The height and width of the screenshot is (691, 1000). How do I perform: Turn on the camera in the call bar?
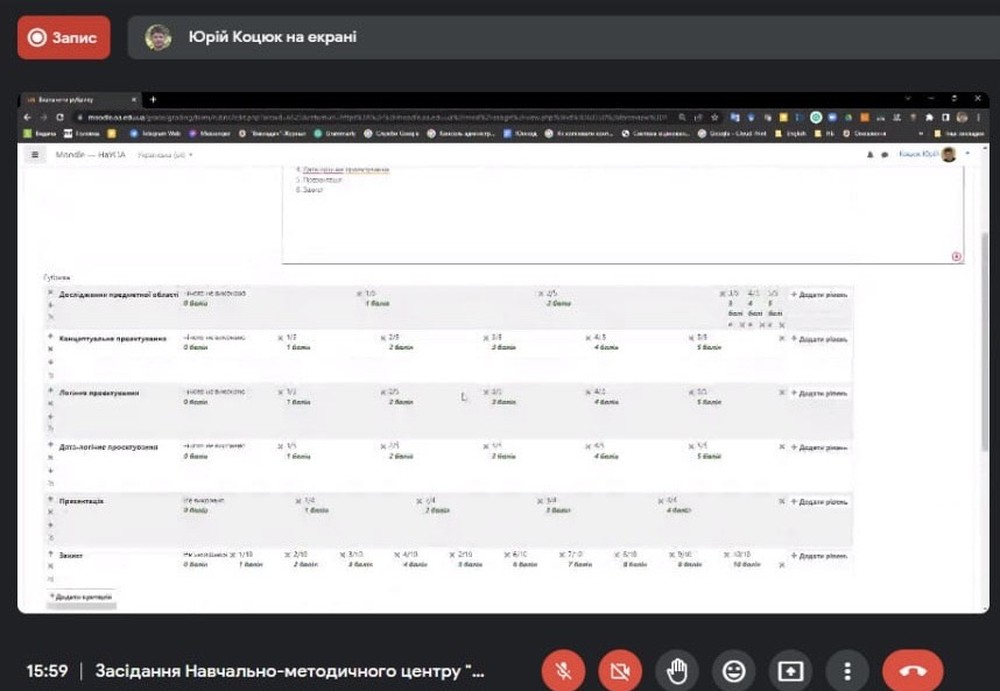(x=620, y=670)
